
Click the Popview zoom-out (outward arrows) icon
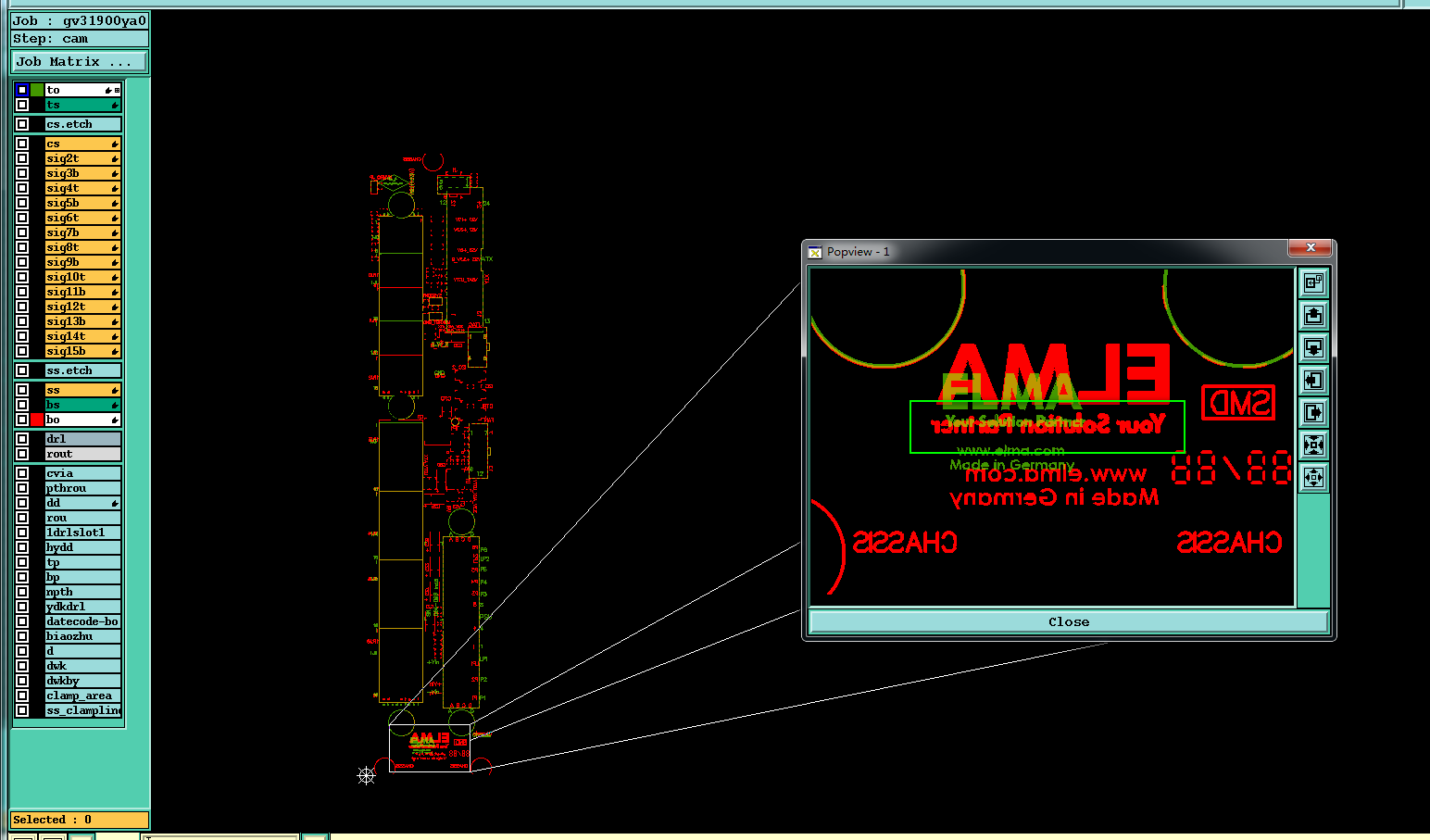[x=1313, y=477]
